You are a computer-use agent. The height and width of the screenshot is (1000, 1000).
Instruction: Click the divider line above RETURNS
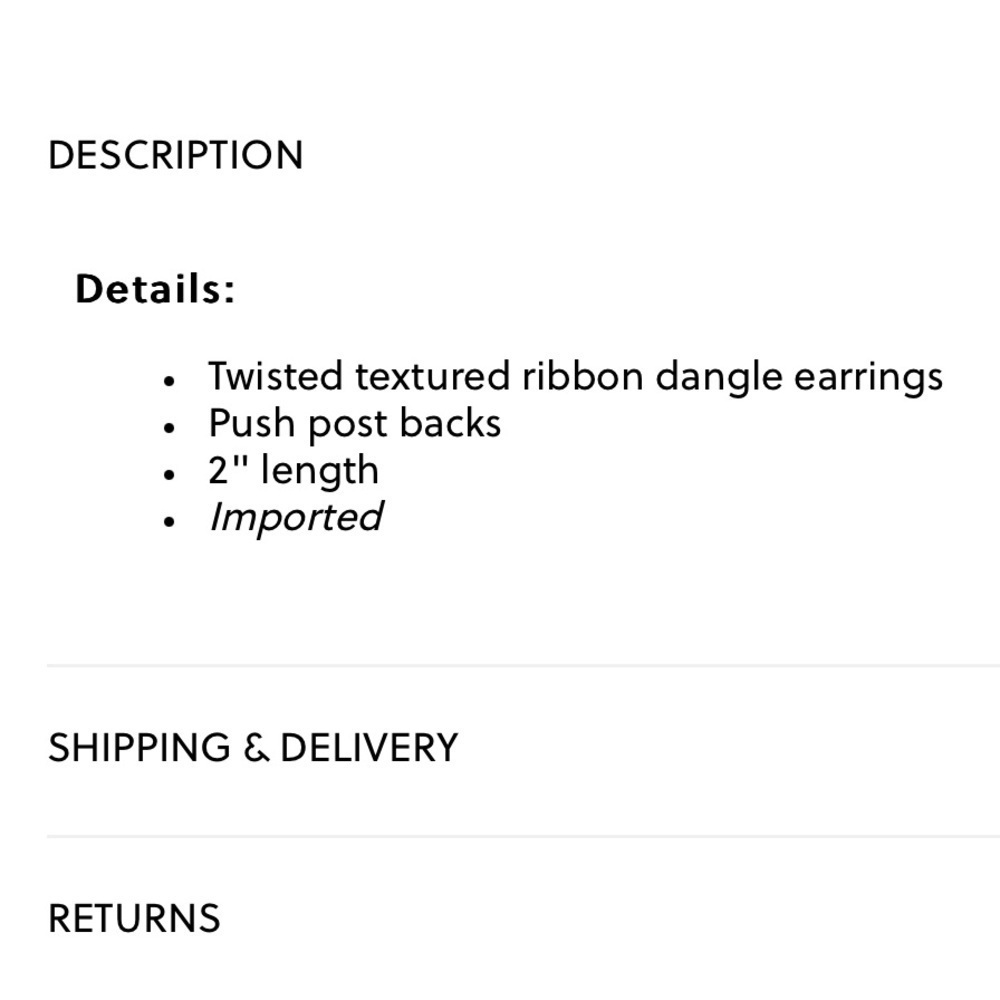[x=523, y=836]
